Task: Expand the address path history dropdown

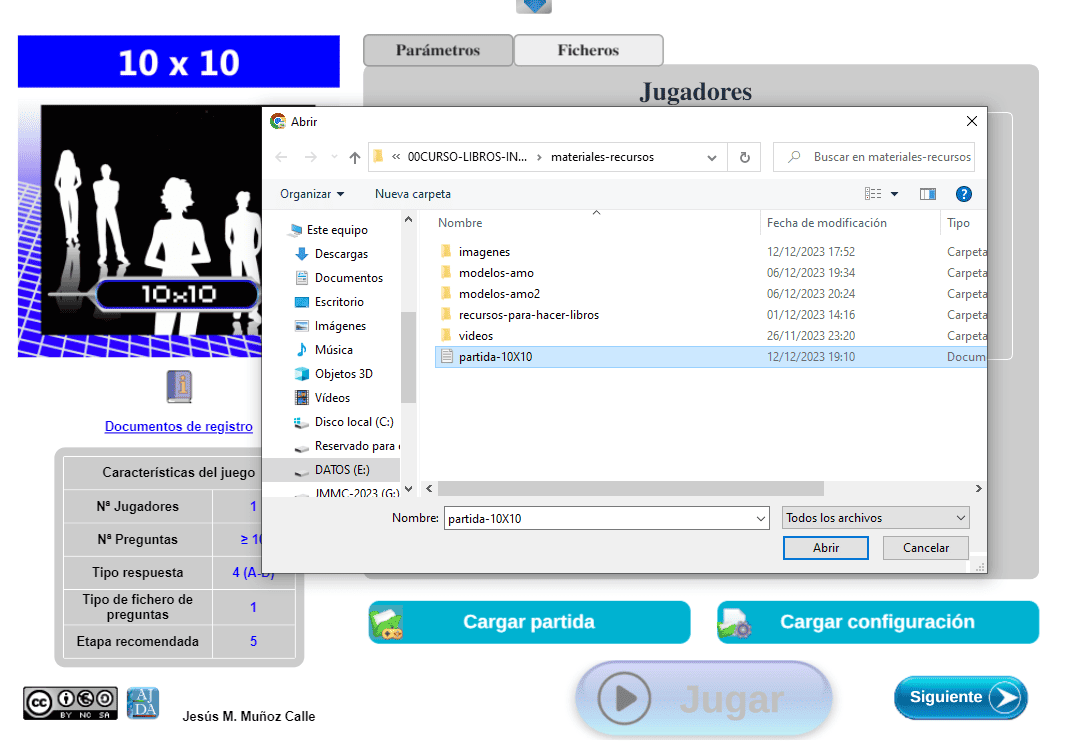Action: coord(712,157)
